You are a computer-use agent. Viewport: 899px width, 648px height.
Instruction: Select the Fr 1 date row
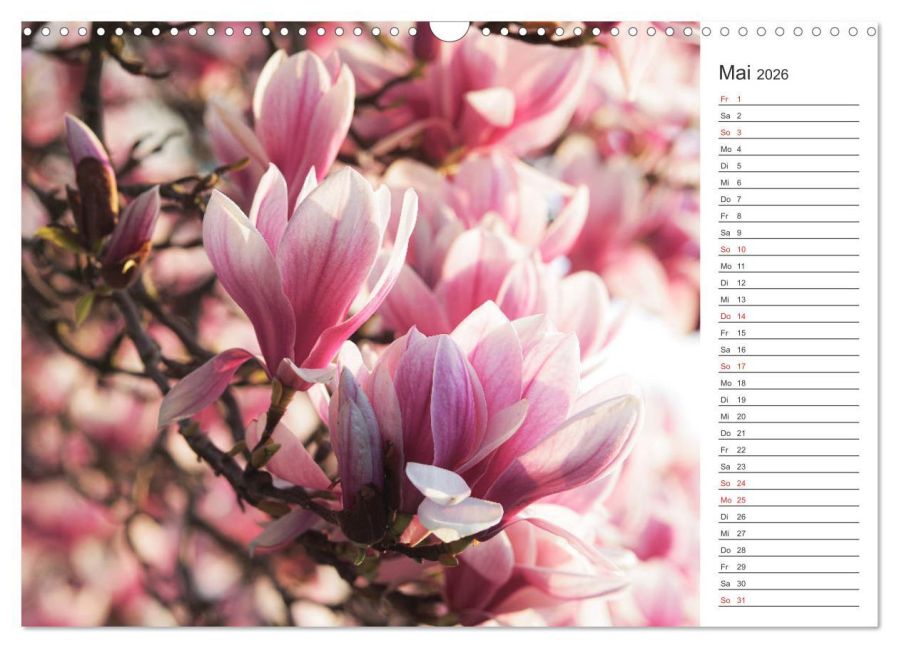tap(789, 99)
